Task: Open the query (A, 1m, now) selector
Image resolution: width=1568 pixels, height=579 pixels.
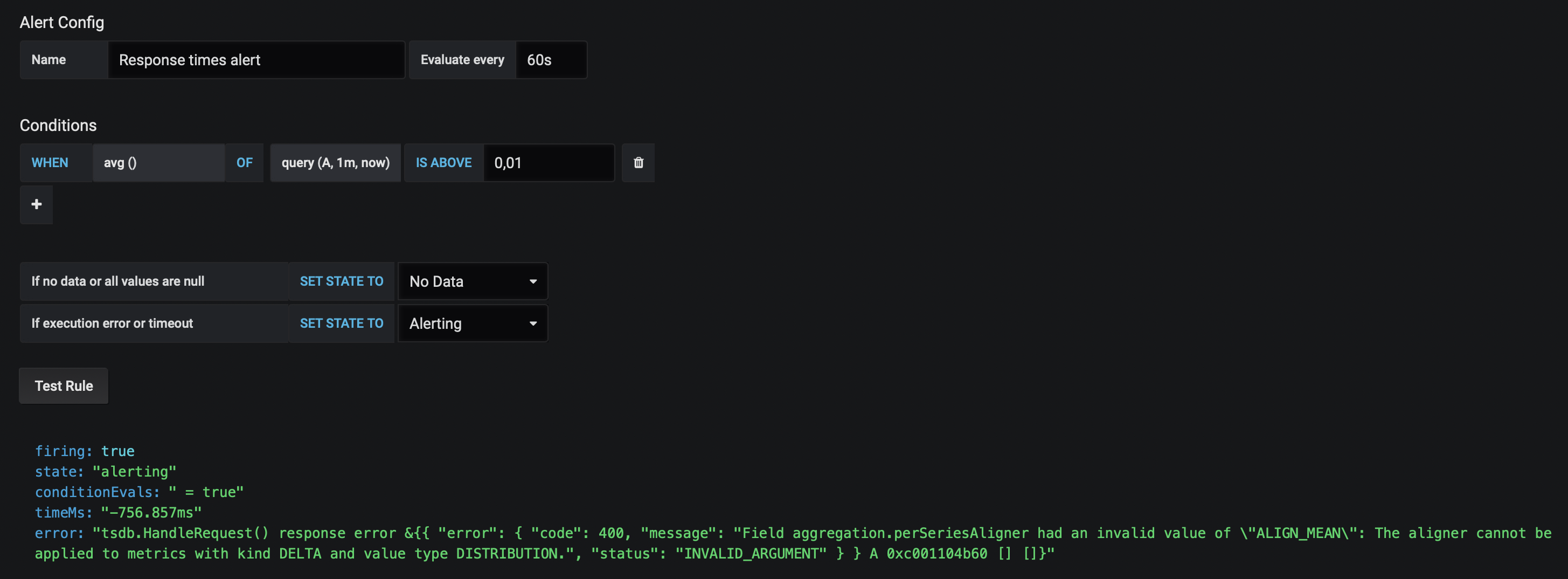Action: pos(335,163)
